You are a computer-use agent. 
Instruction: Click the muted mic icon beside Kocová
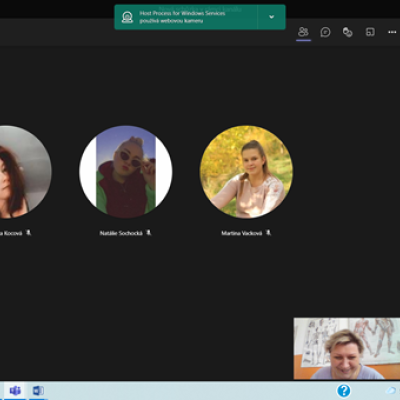(x=28, y=233)
